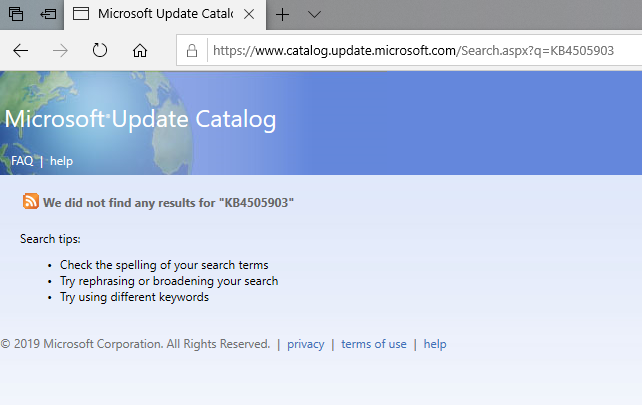Refresh the current page
Screen dimensions: 642x405
(100, 50)
